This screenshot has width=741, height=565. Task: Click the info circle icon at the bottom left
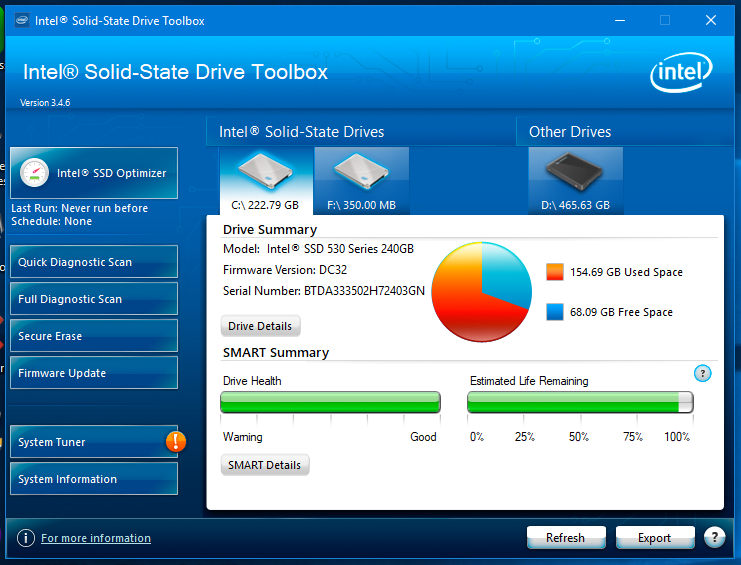(x=26, y=538)
